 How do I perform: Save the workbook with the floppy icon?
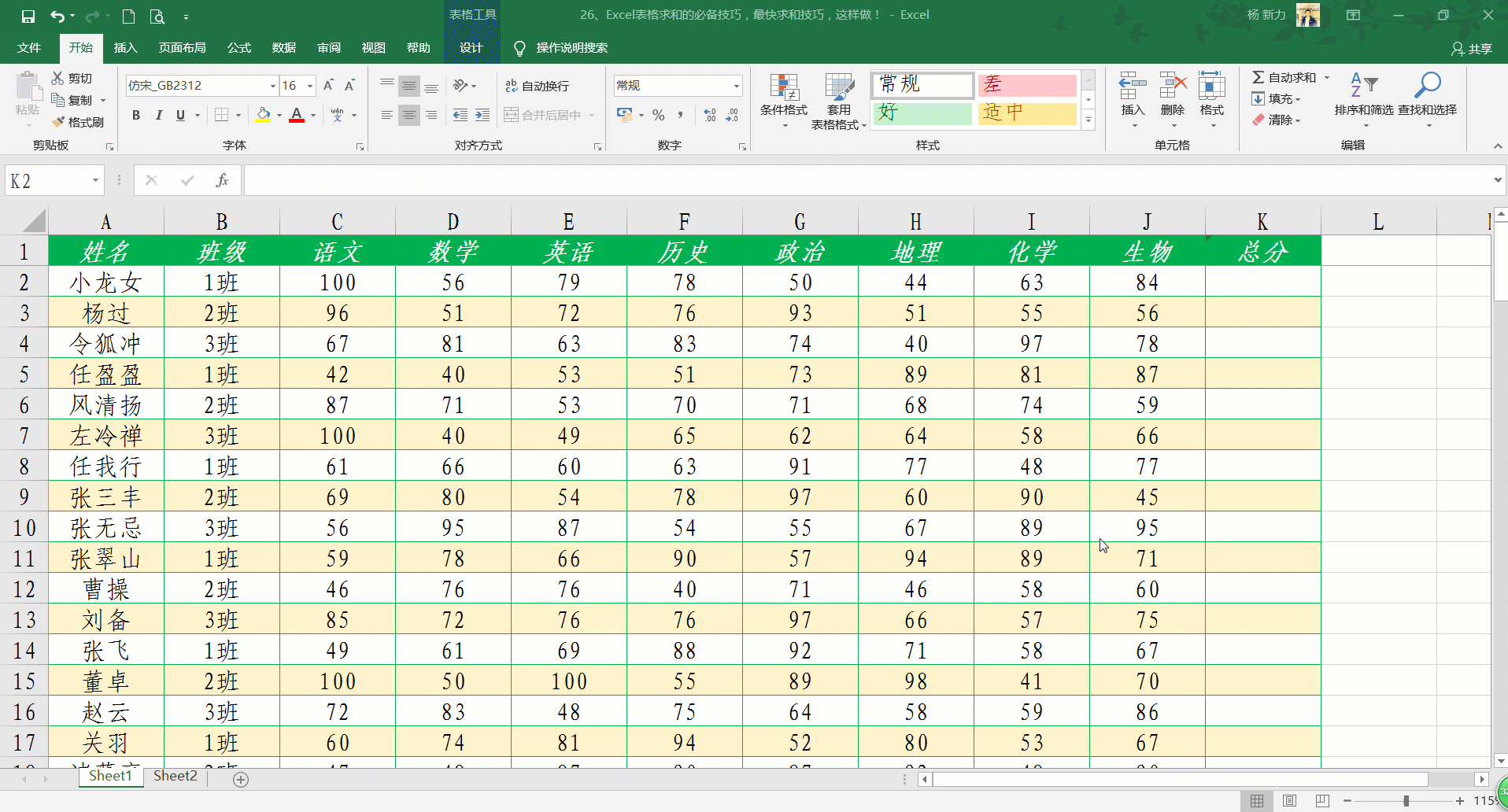point(28,16)
